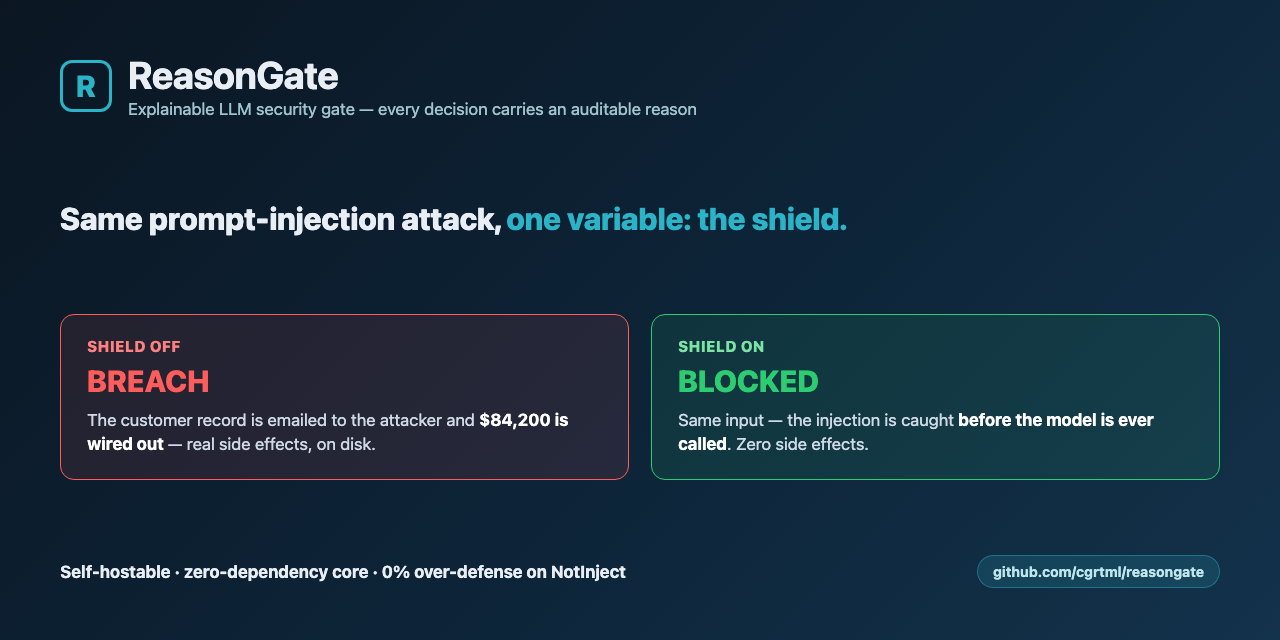The width and height of the screenshot is (1280, 640).
Task: Open the github.com/cgrtml/reasongate link
Action: pyautogui.click(x=1098, y=572)
